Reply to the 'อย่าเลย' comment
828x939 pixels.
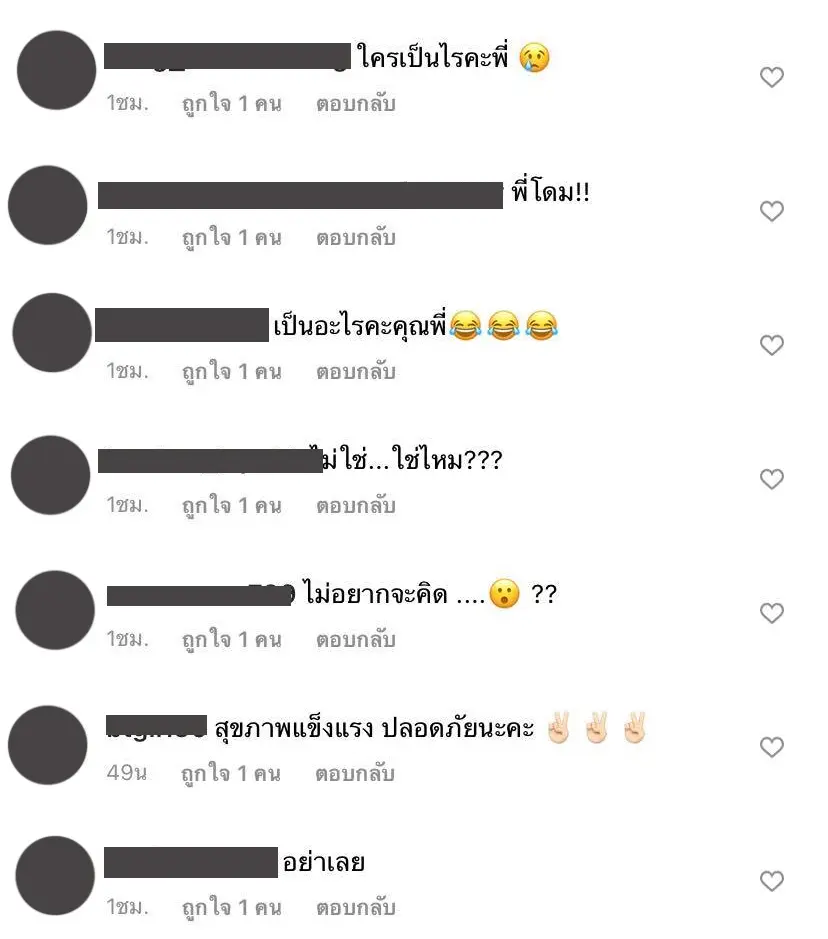pos(356,908)
